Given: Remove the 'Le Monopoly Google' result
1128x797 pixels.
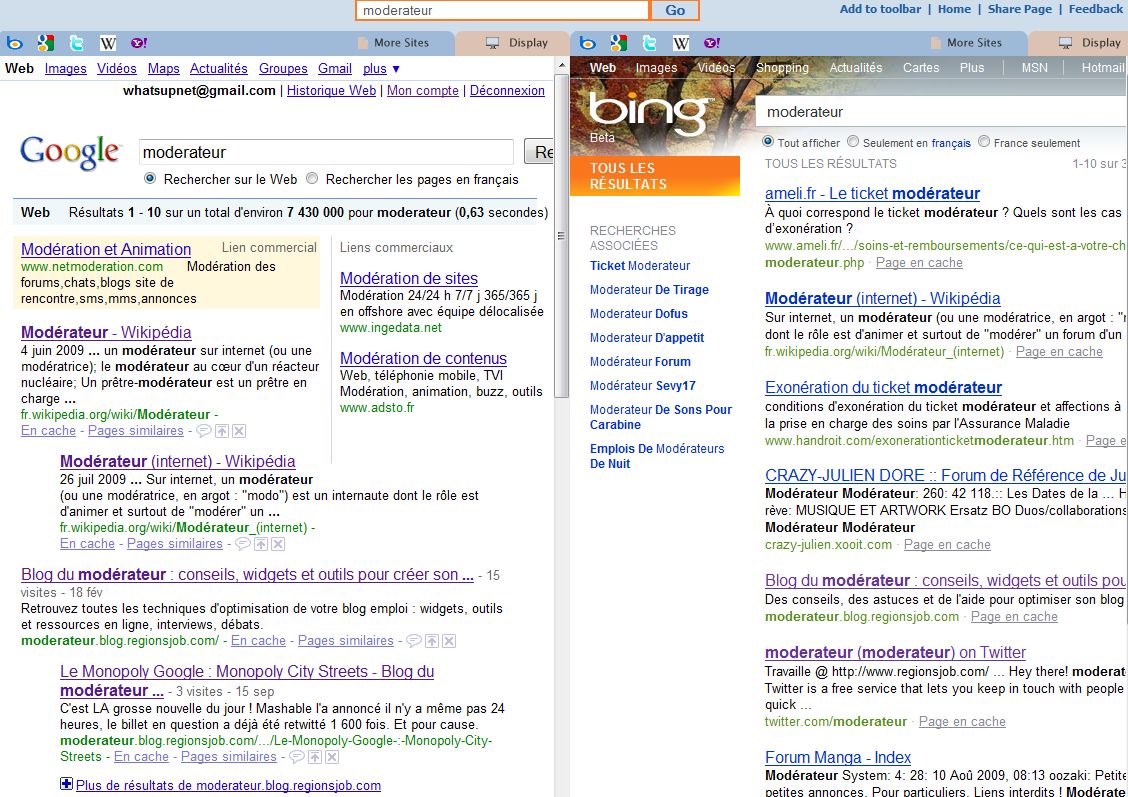Looking at the screenshot, I should [x=332, y=757].
